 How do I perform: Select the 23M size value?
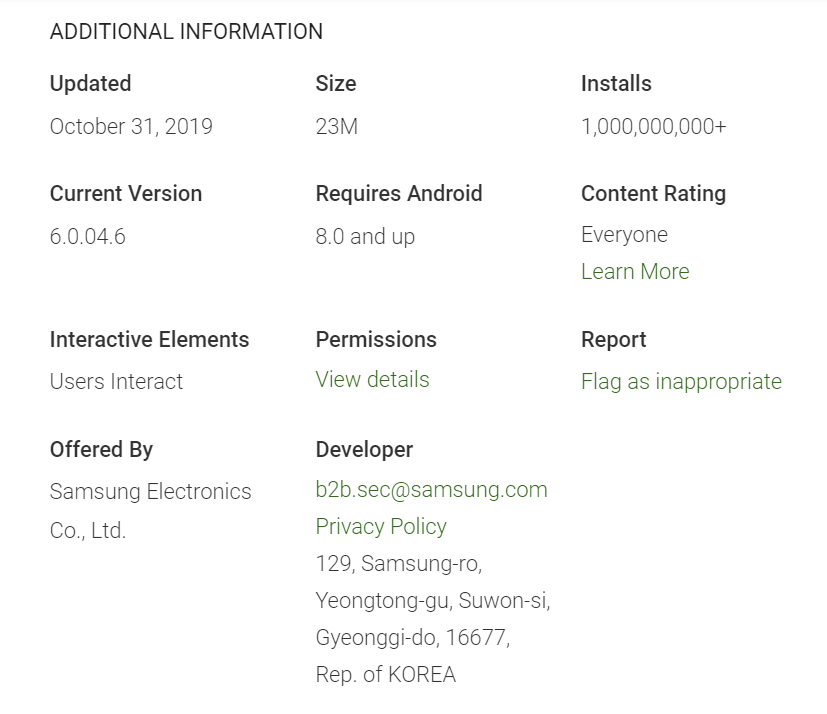tap(336, 127)
